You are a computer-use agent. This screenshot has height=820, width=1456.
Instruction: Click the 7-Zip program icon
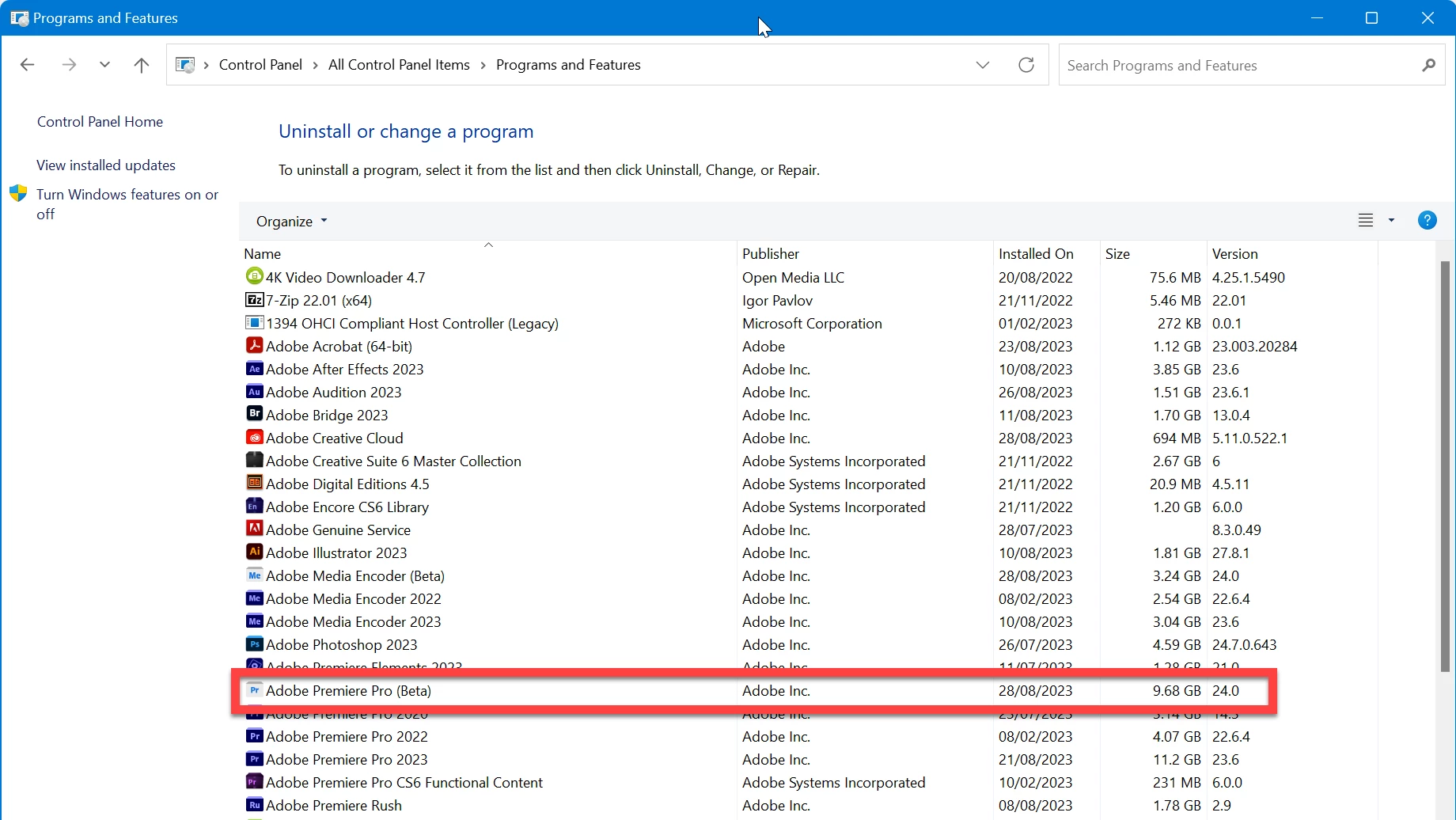(x=254, y=299)
